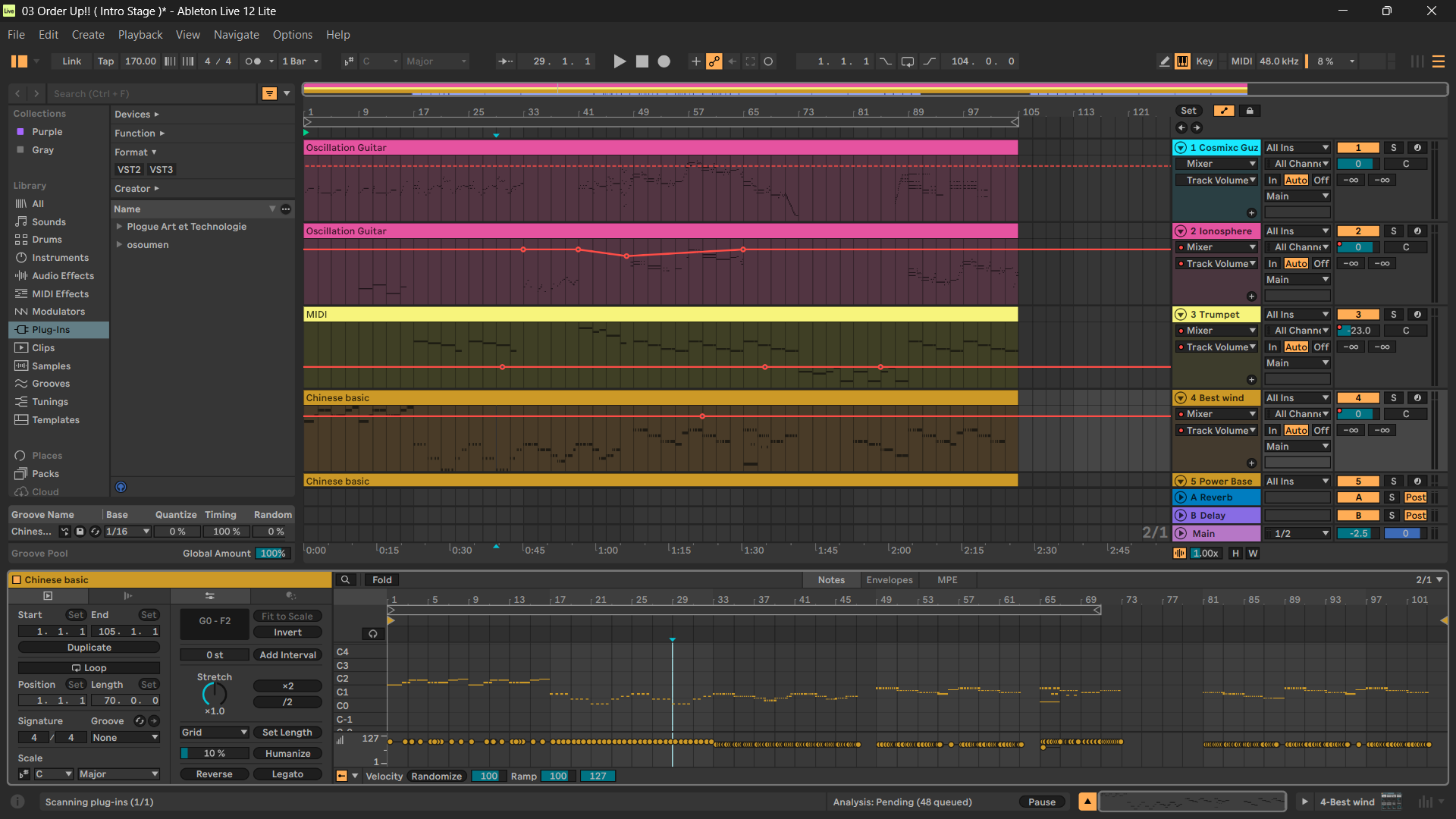
Task: Open the 1 Bar quantization dropdown
Action: tap(300, 61)
